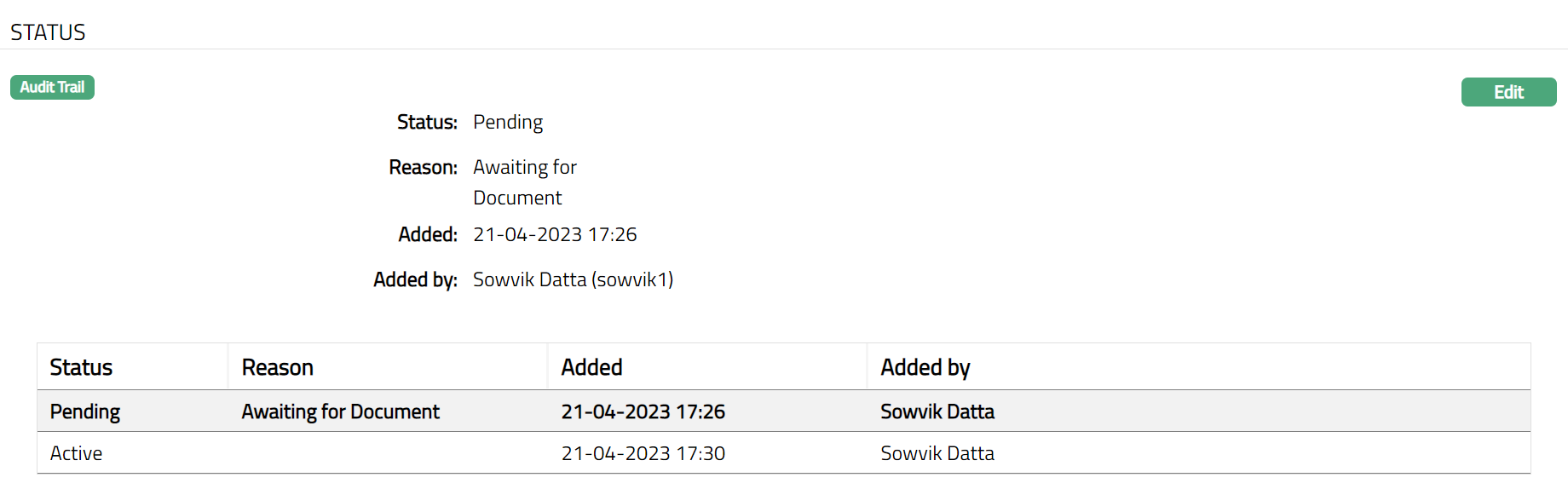Click the Added by column header
Image resolution: width=1568 pixels, height=489 pixels.
[x=925, y=367]
